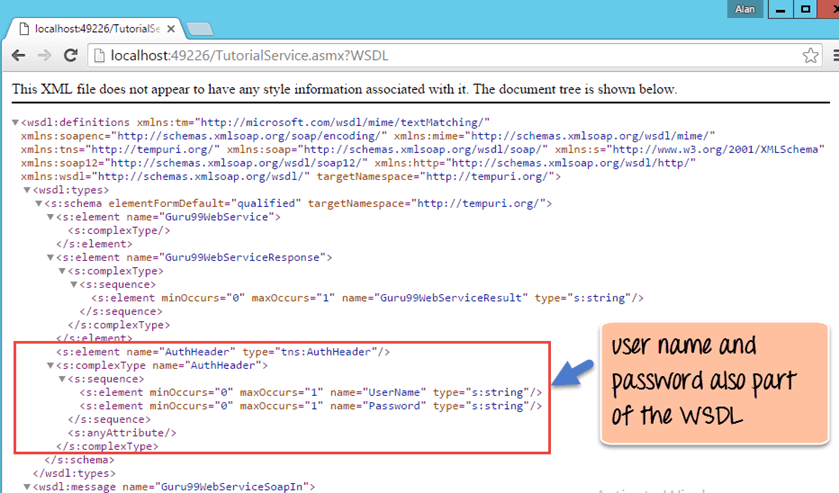Viewport: 839px width, 493px height.
Task: Collapse the wsdl:types node
Action: pos(27,190)
